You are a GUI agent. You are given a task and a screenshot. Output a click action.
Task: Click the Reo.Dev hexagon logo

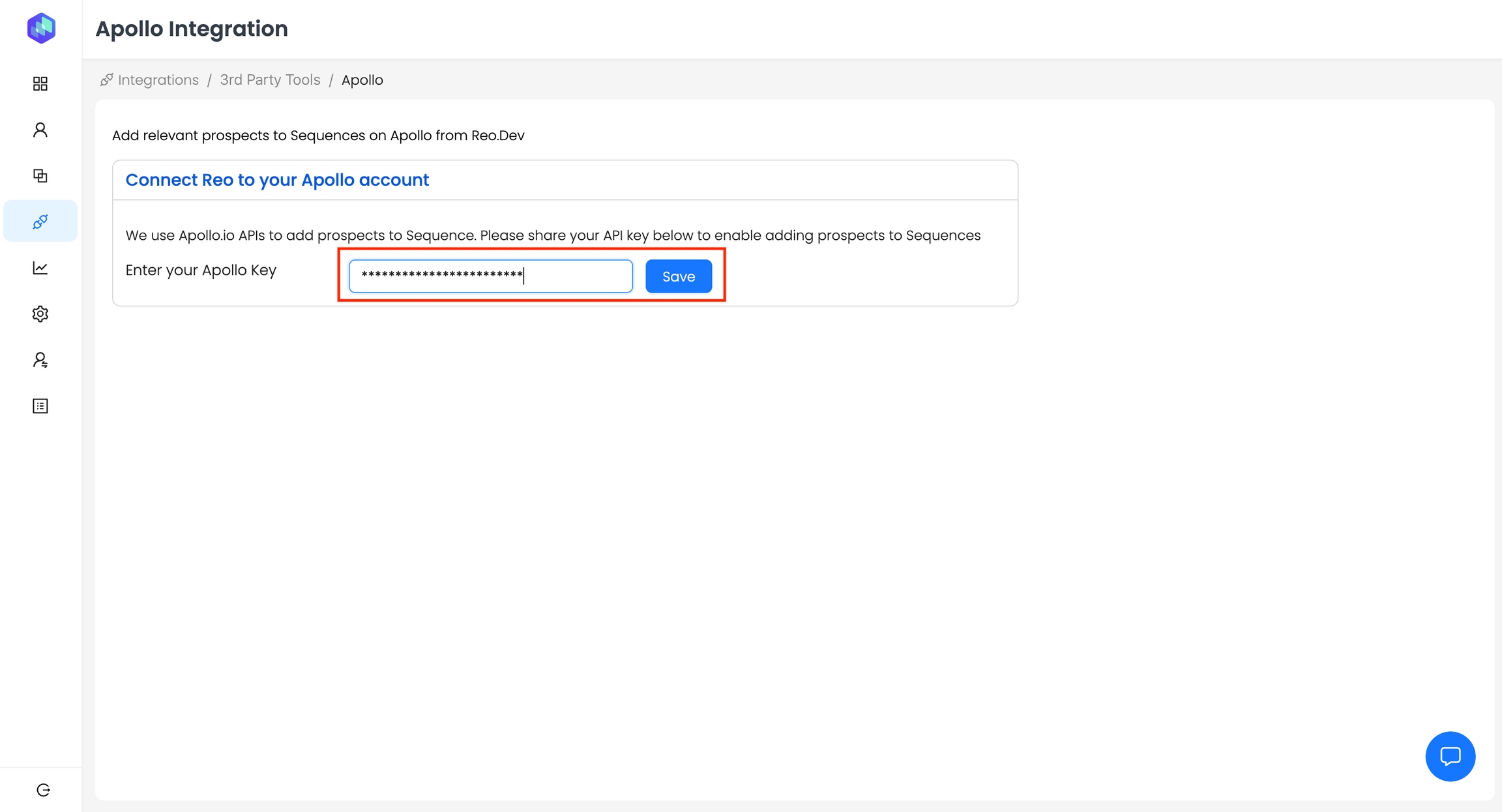point(41,28)
